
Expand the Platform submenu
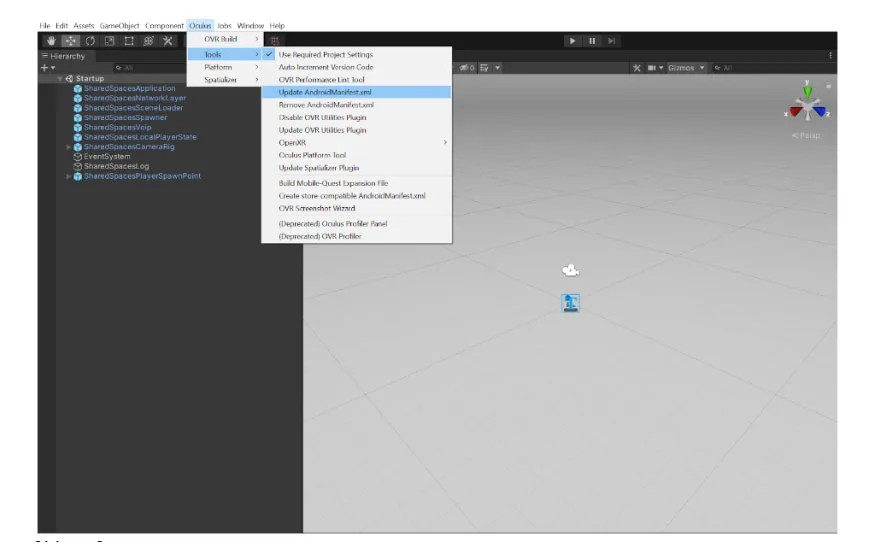point(224,67)
